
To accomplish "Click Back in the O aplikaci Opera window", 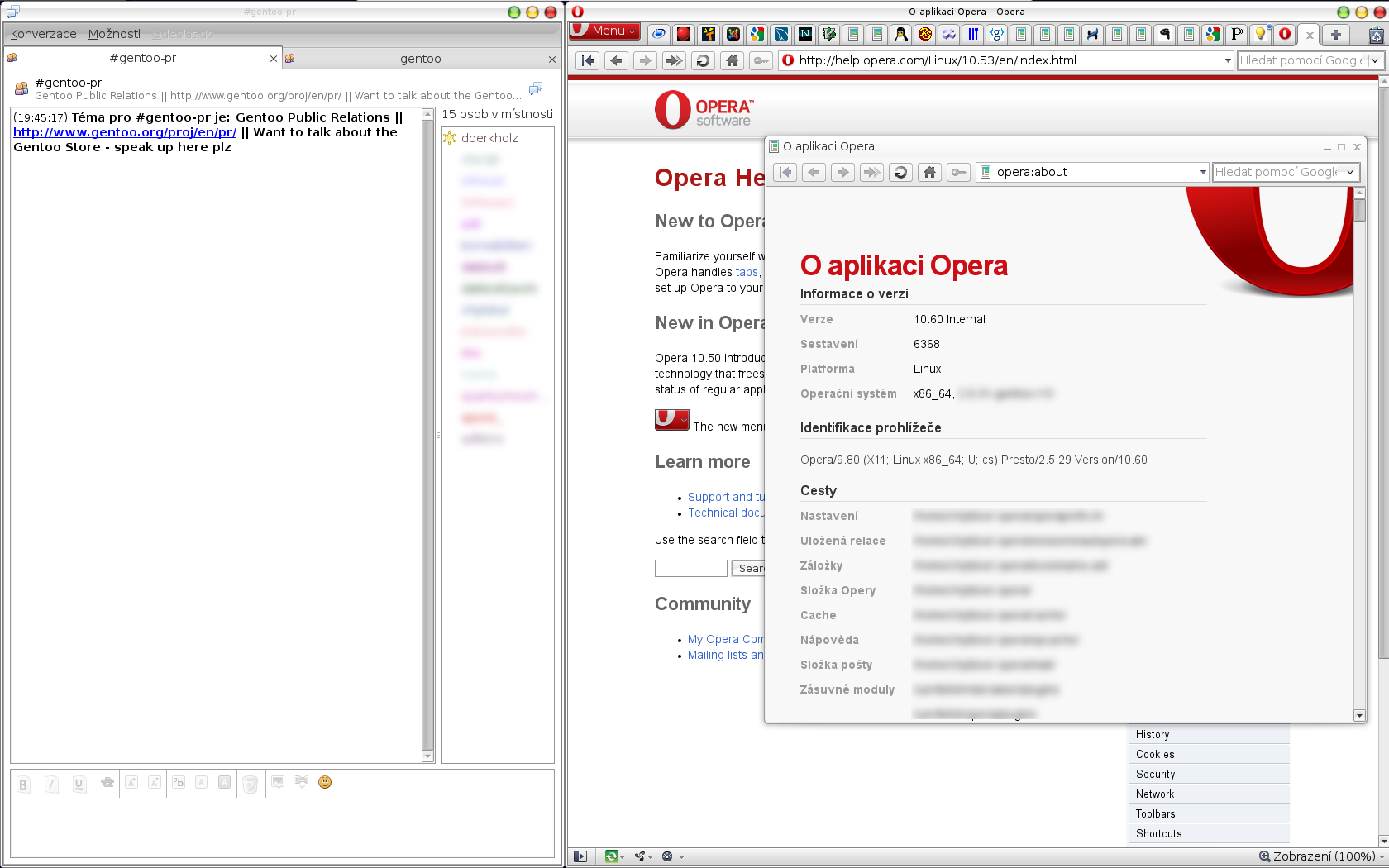I will pos(814,172).
